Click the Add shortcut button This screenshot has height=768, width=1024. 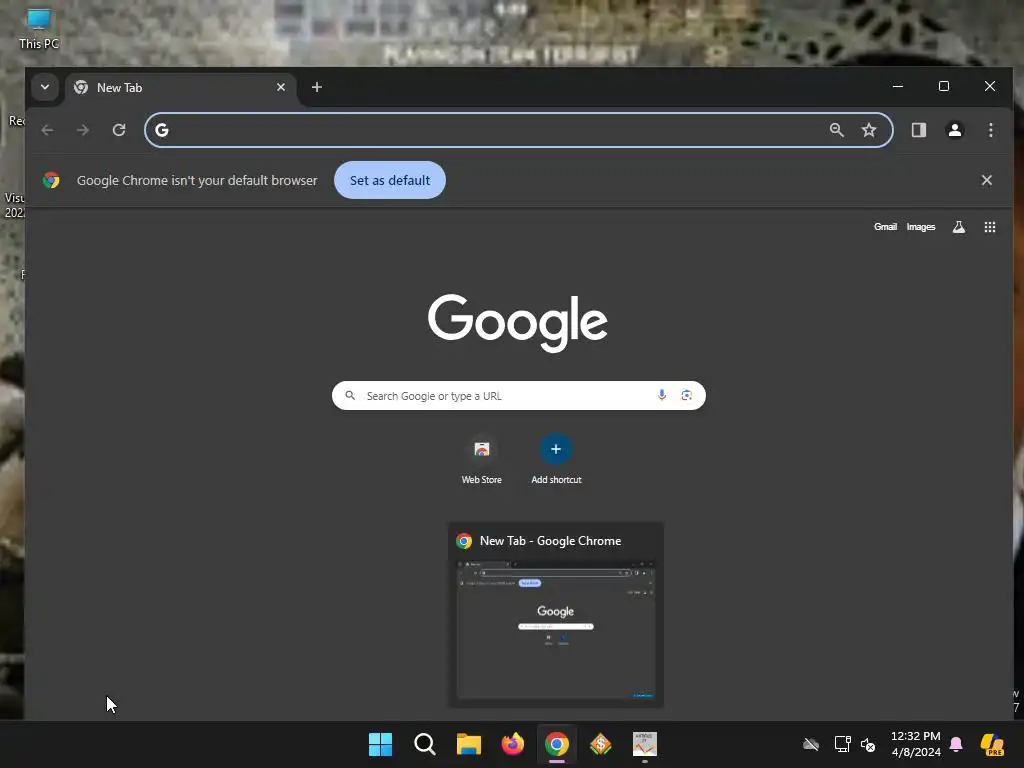point(556,460)
